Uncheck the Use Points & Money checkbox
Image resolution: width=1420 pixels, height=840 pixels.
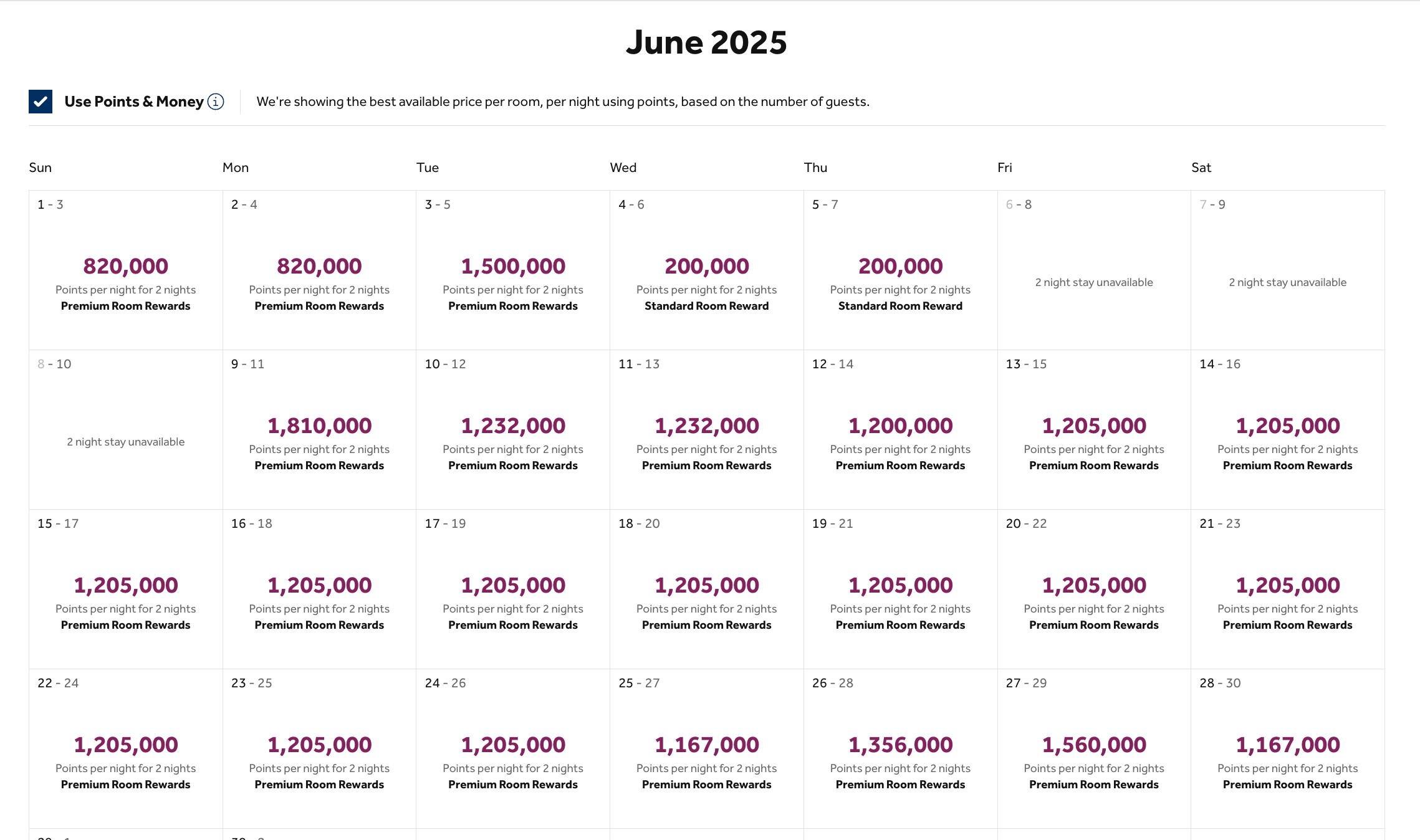pos(39,100)
